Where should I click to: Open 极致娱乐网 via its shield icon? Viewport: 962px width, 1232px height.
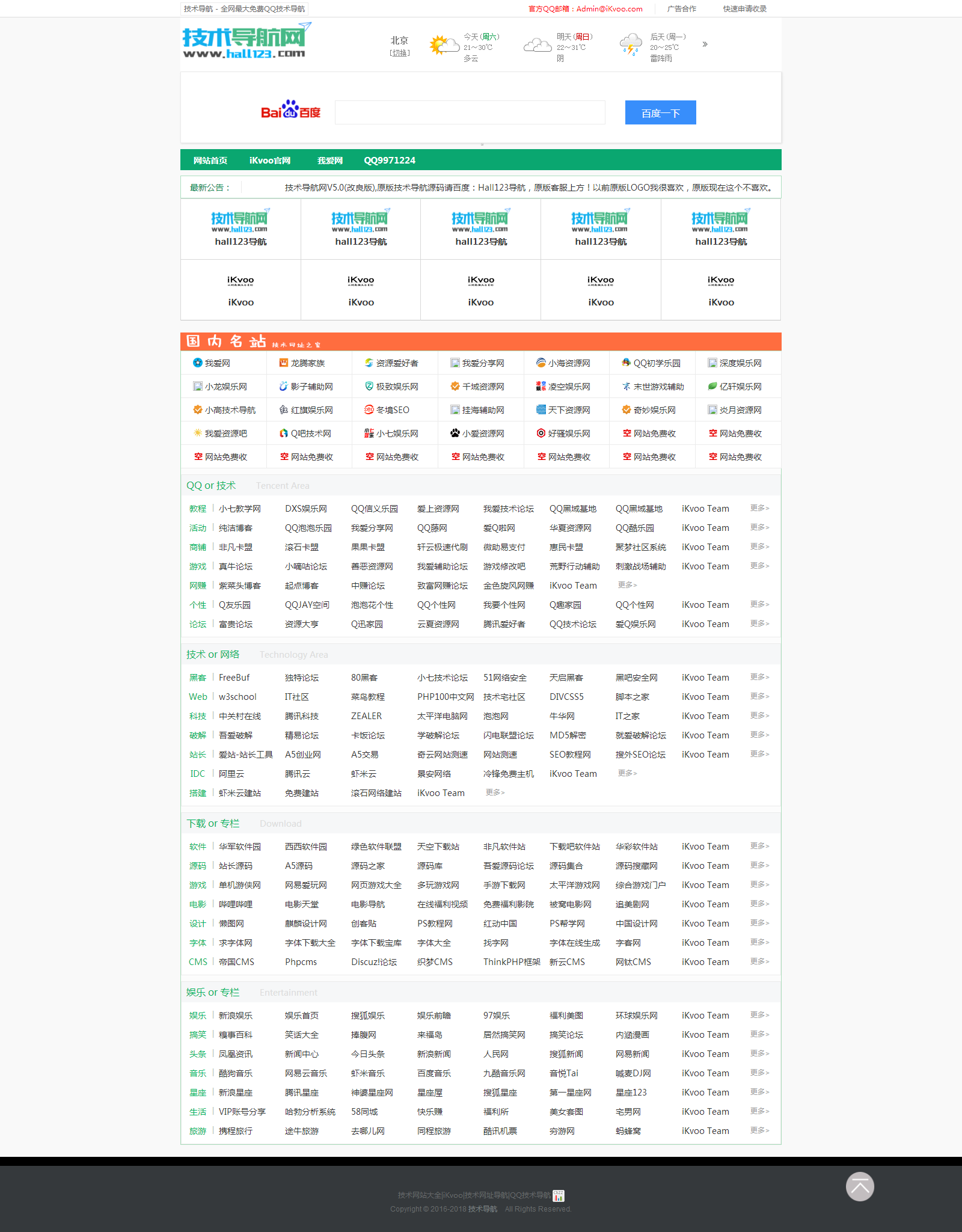click(369, 386)
